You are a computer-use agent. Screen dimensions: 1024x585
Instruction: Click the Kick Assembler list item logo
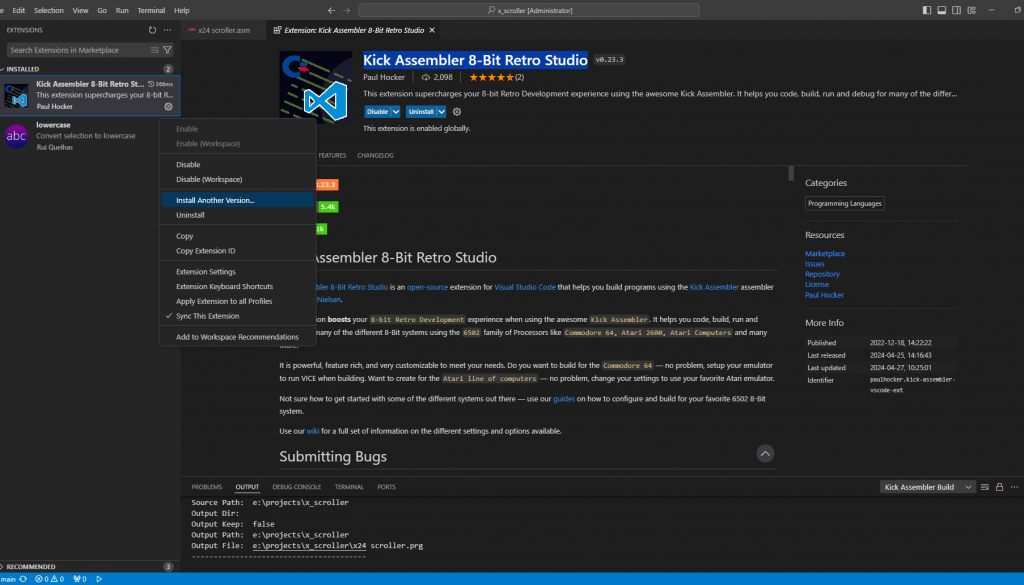[16, 95]
